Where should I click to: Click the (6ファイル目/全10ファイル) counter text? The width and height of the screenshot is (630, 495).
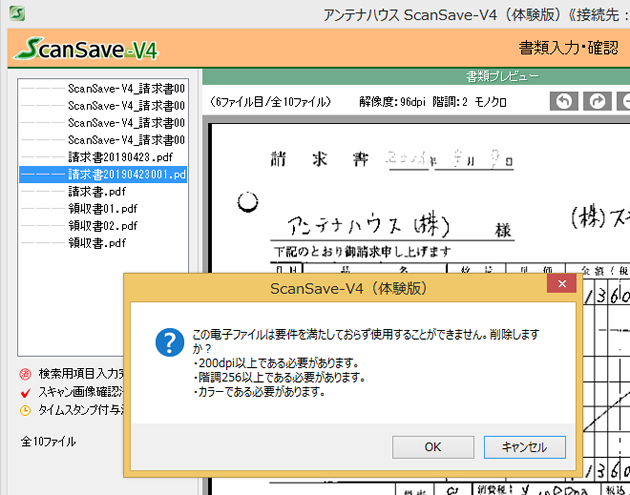[x=270, y=102]
